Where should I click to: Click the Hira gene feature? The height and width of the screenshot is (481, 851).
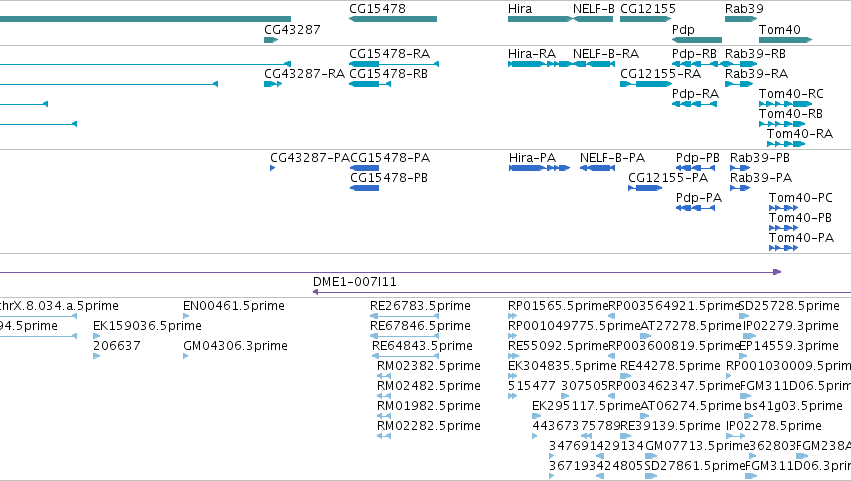click(x=540, y=19)
